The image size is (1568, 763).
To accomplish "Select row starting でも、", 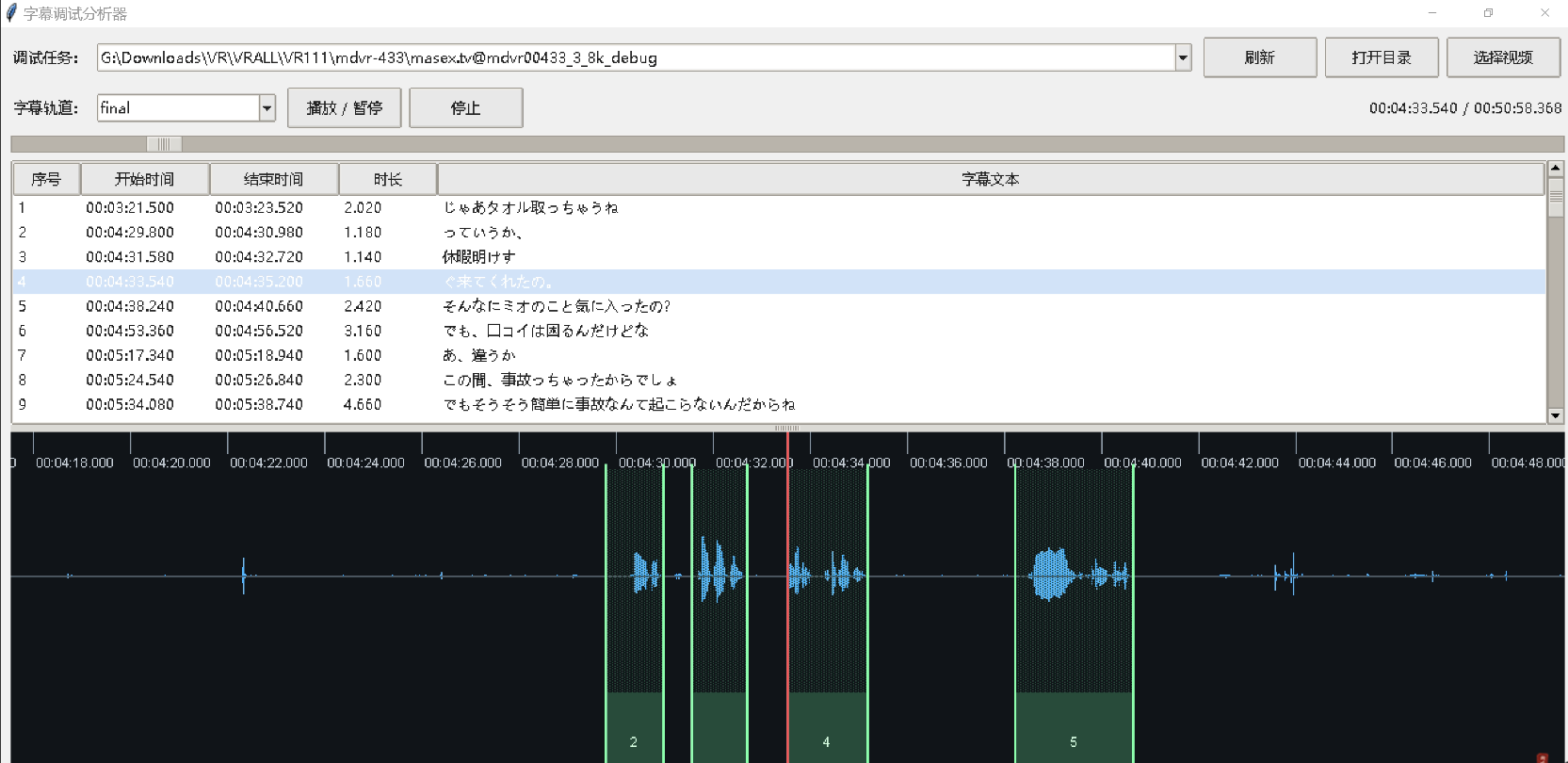I will tap(779, 331).
